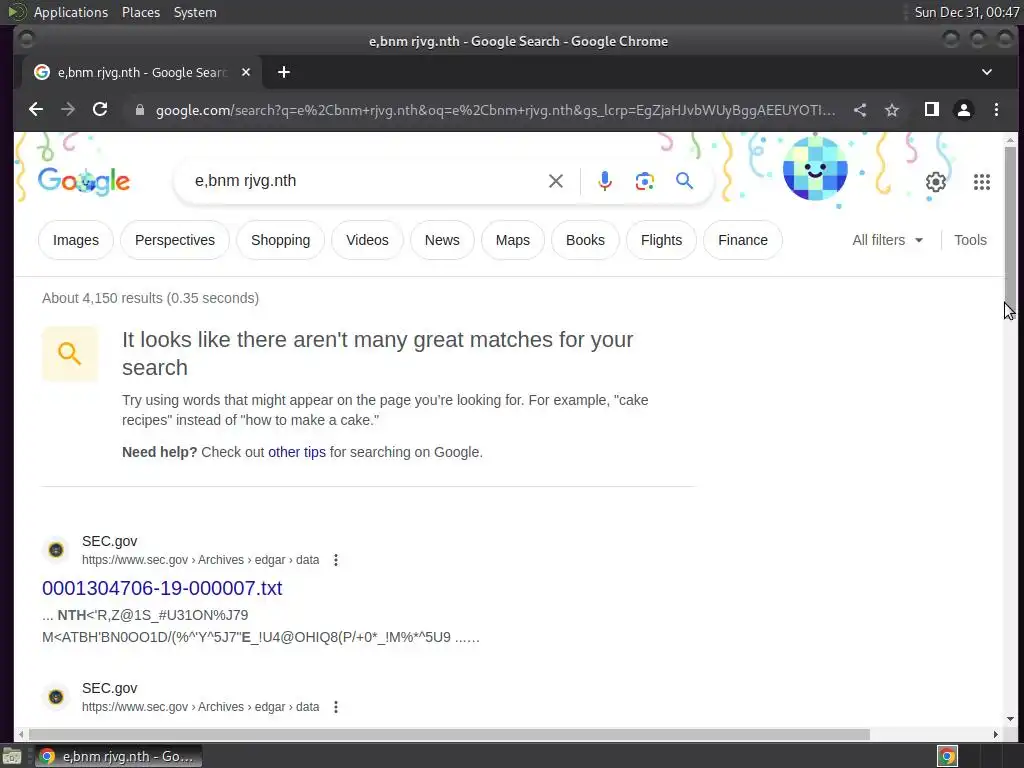
Task: Open Google quick settings gear
Action: point(936,182)
